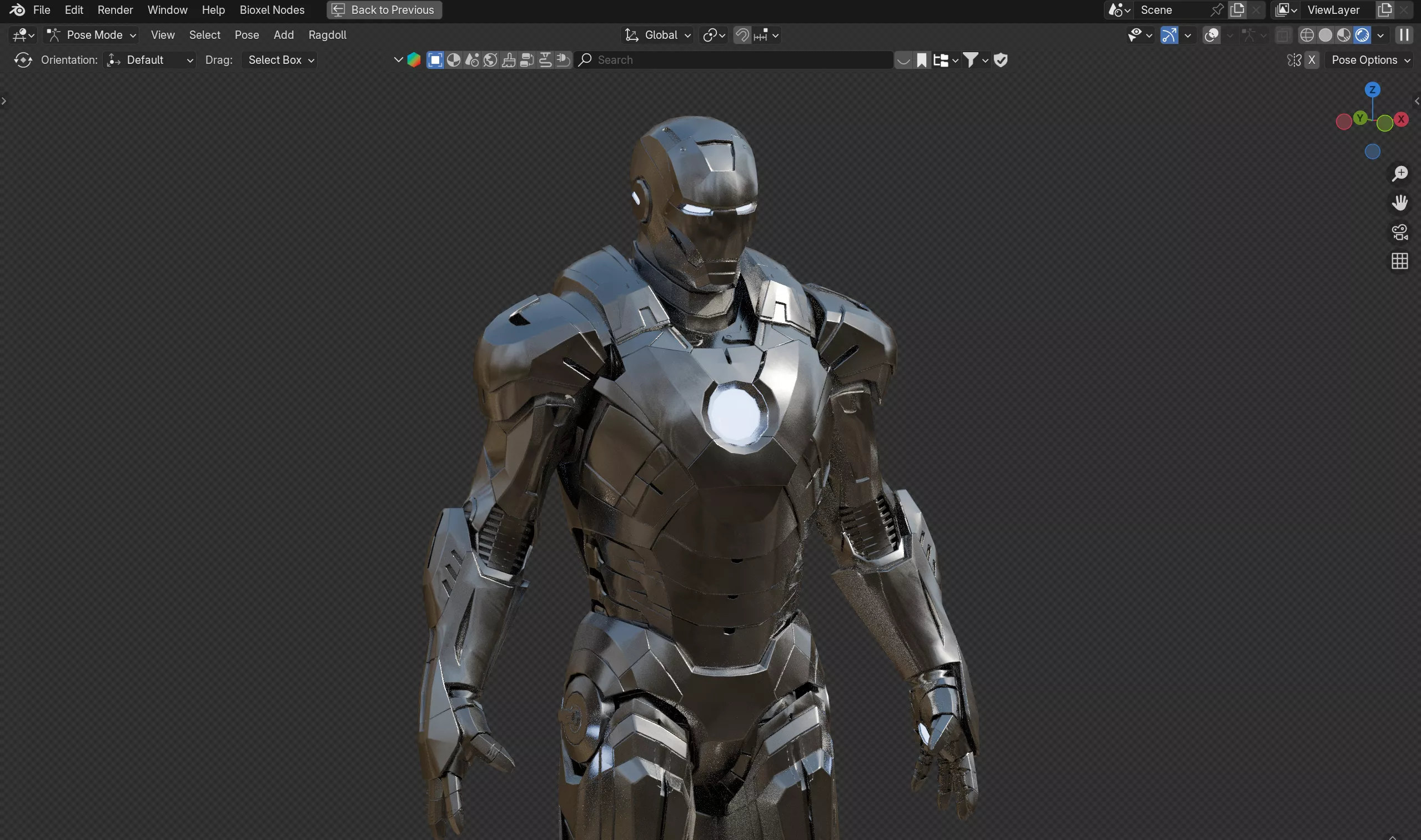Open the Global transform orientation dropdown
The height and width of the screenshot is (840, 1421).
coord(657,35)
